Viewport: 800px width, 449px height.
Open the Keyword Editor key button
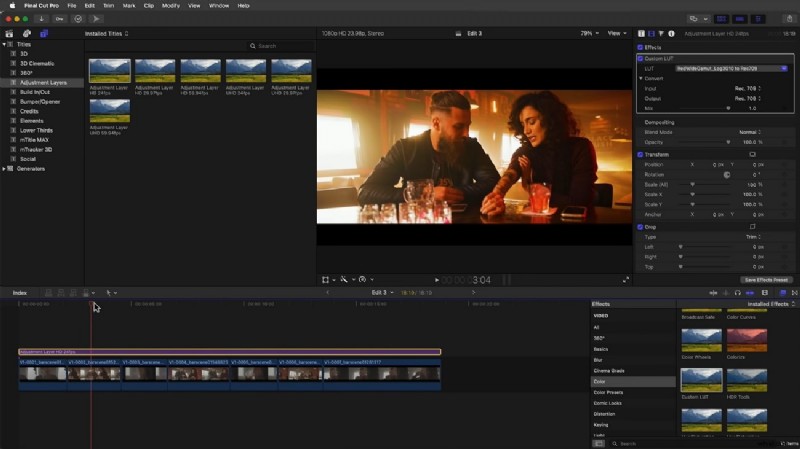point(59,19)
